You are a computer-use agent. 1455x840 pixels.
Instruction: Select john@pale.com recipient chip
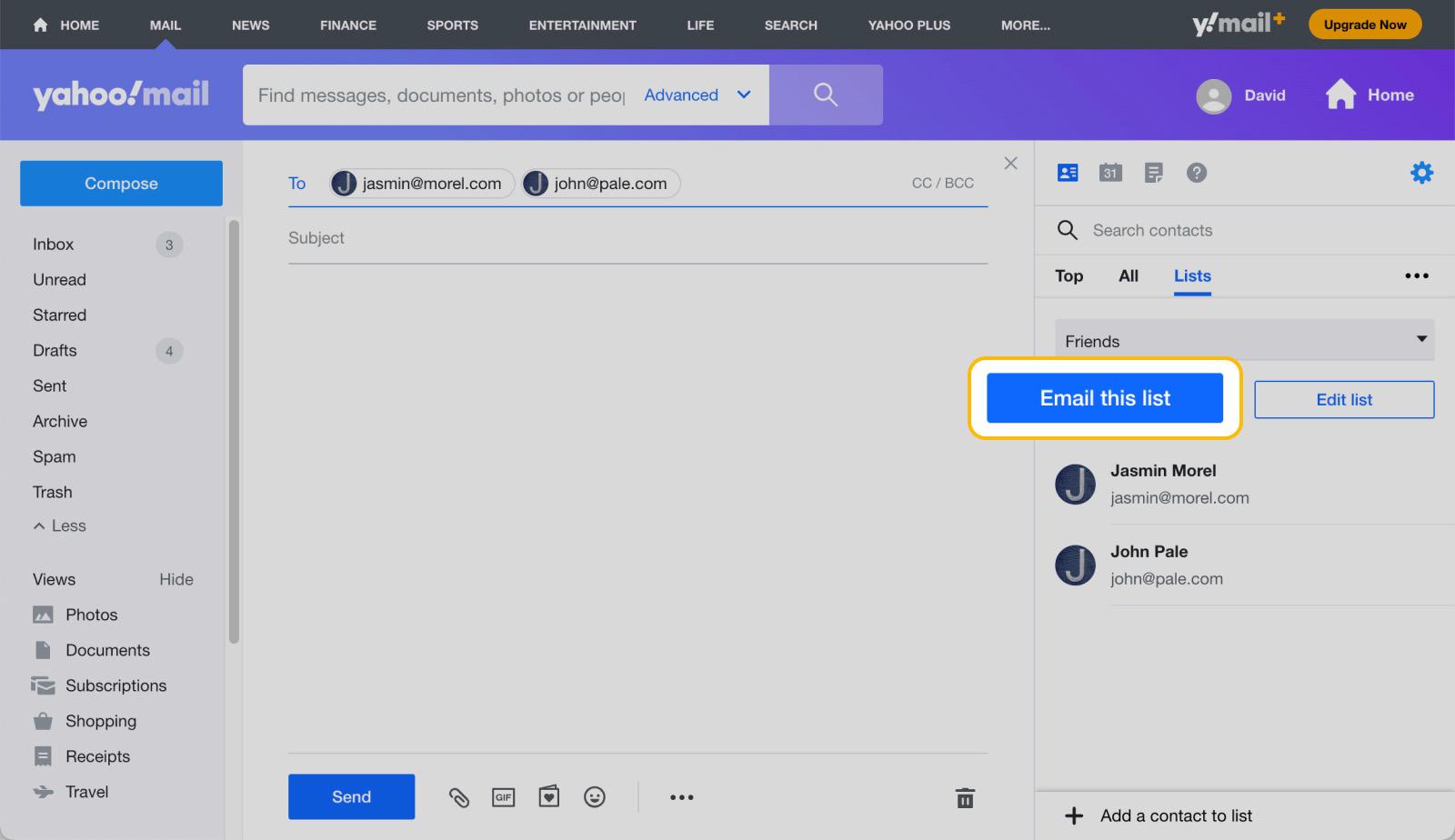tap(600, 184)
